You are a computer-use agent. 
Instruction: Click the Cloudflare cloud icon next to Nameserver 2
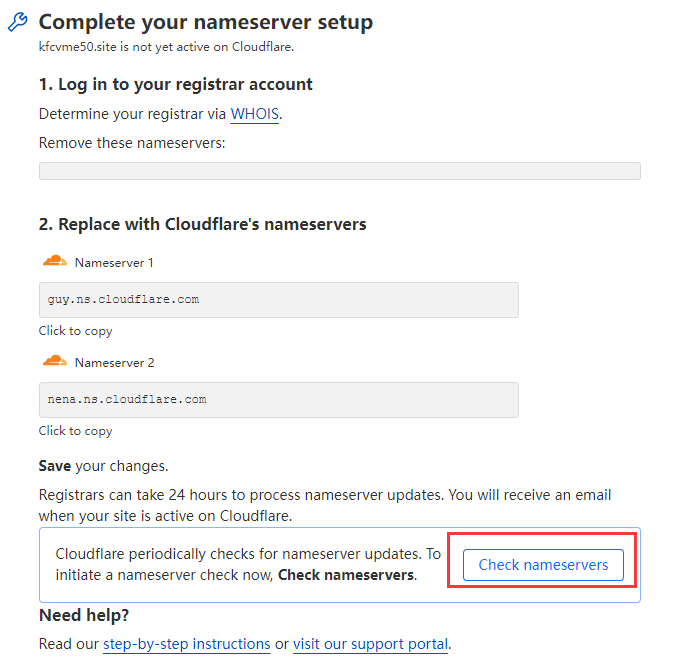click(x=54, y=361)
